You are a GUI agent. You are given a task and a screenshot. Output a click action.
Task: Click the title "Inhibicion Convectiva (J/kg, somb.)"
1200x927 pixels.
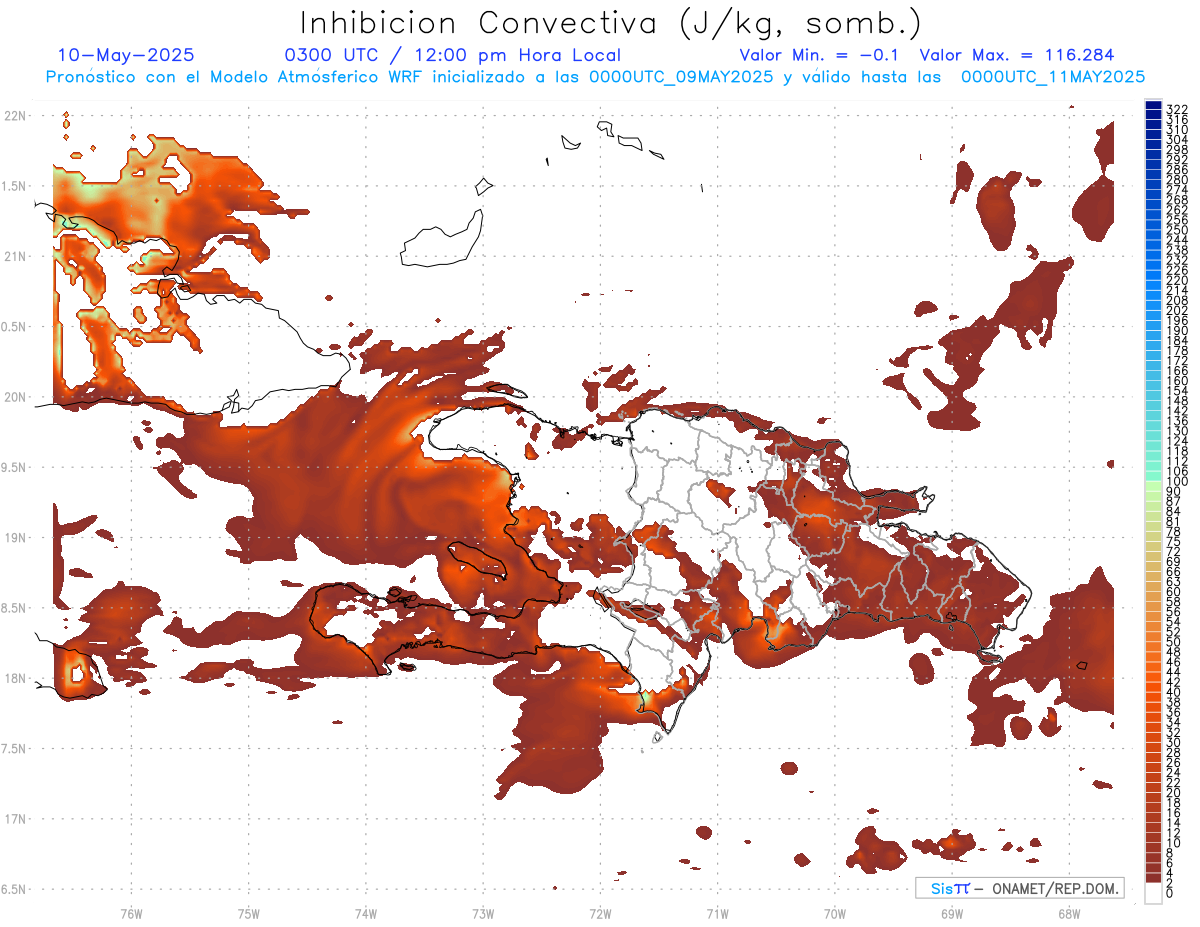[611, 23]
